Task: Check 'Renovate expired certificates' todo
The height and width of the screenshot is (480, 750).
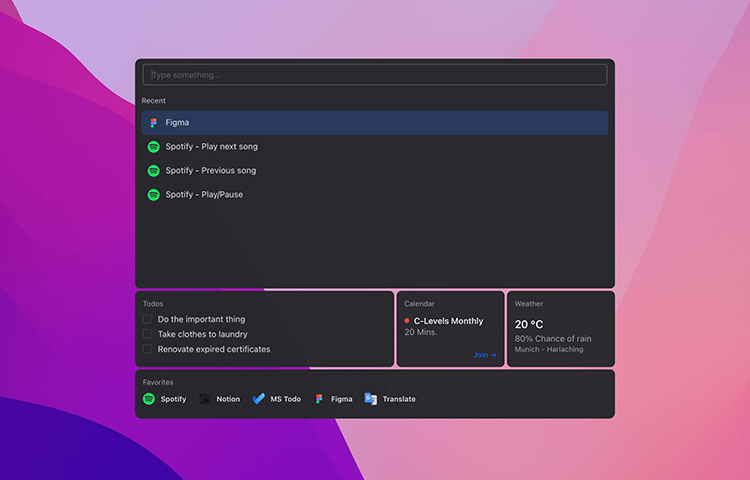Action: [x=147, y=349]
